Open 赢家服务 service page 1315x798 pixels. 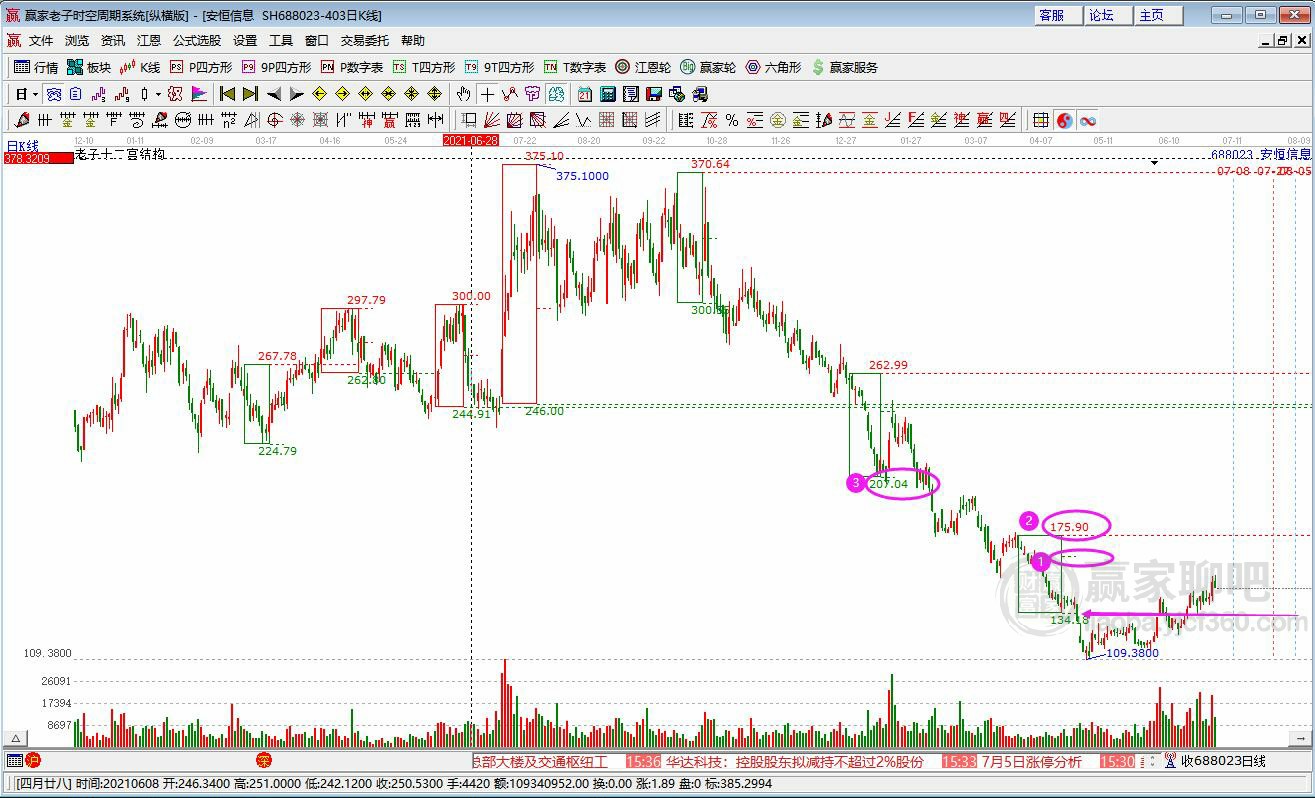tap(844, 67)
